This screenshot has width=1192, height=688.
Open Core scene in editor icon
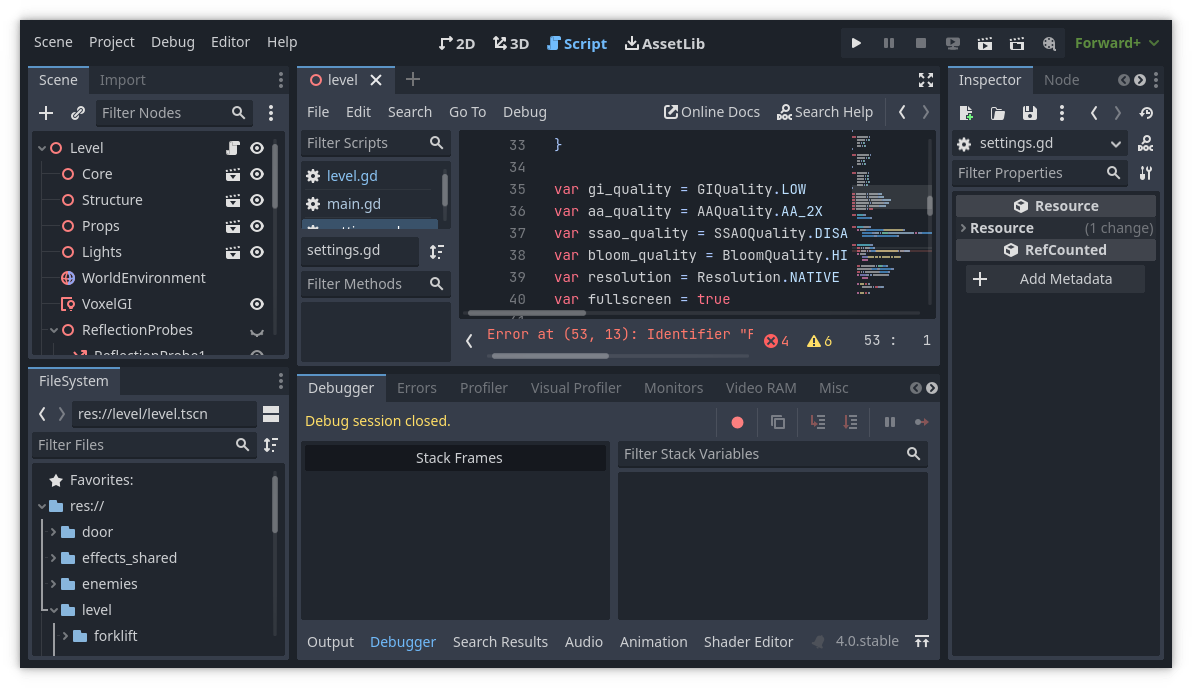[233, 174]
